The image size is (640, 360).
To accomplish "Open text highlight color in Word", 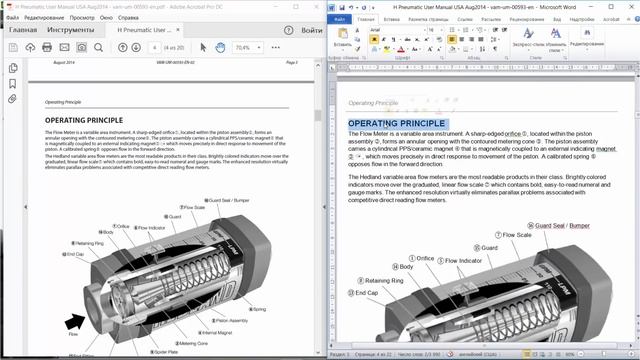I will 386,49.
